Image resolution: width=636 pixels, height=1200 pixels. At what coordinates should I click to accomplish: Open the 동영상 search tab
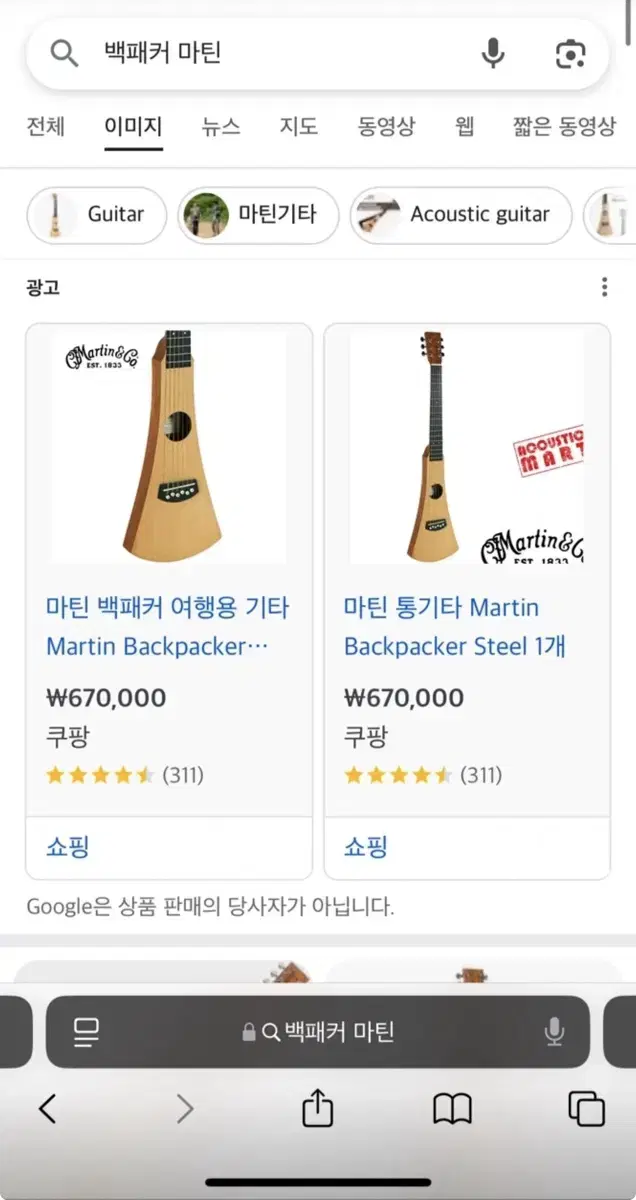(x=385, y=127)
